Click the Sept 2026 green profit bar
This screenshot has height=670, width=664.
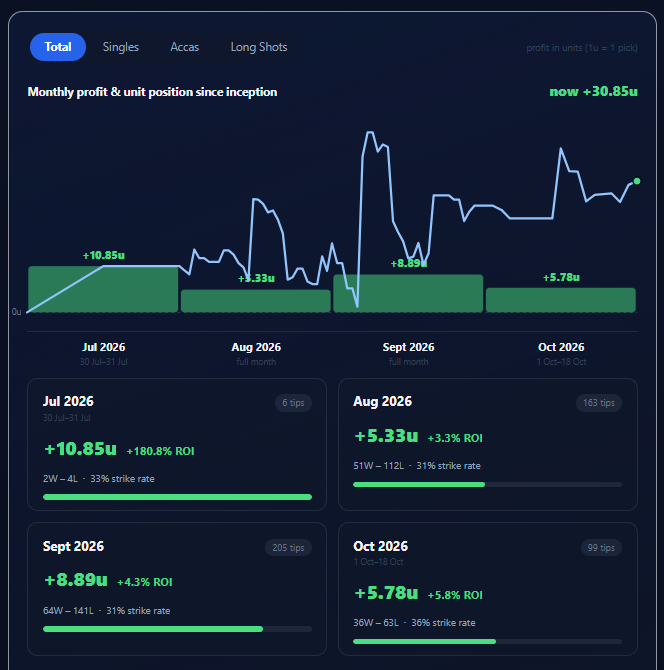(408, 293)
